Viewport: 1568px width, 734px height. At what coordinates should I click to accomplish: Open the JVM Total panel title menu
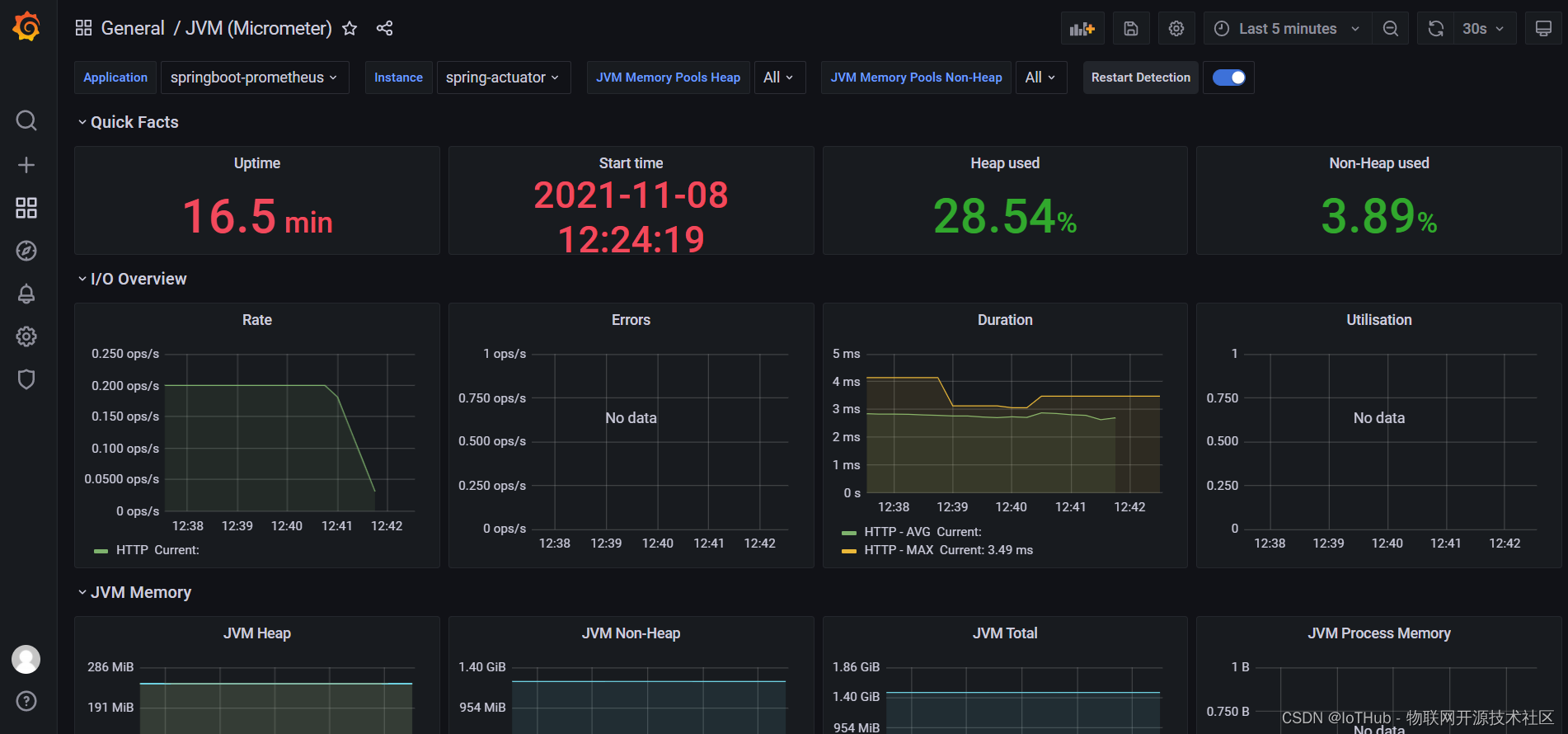pyautogui.click(x=1005, y=633)
